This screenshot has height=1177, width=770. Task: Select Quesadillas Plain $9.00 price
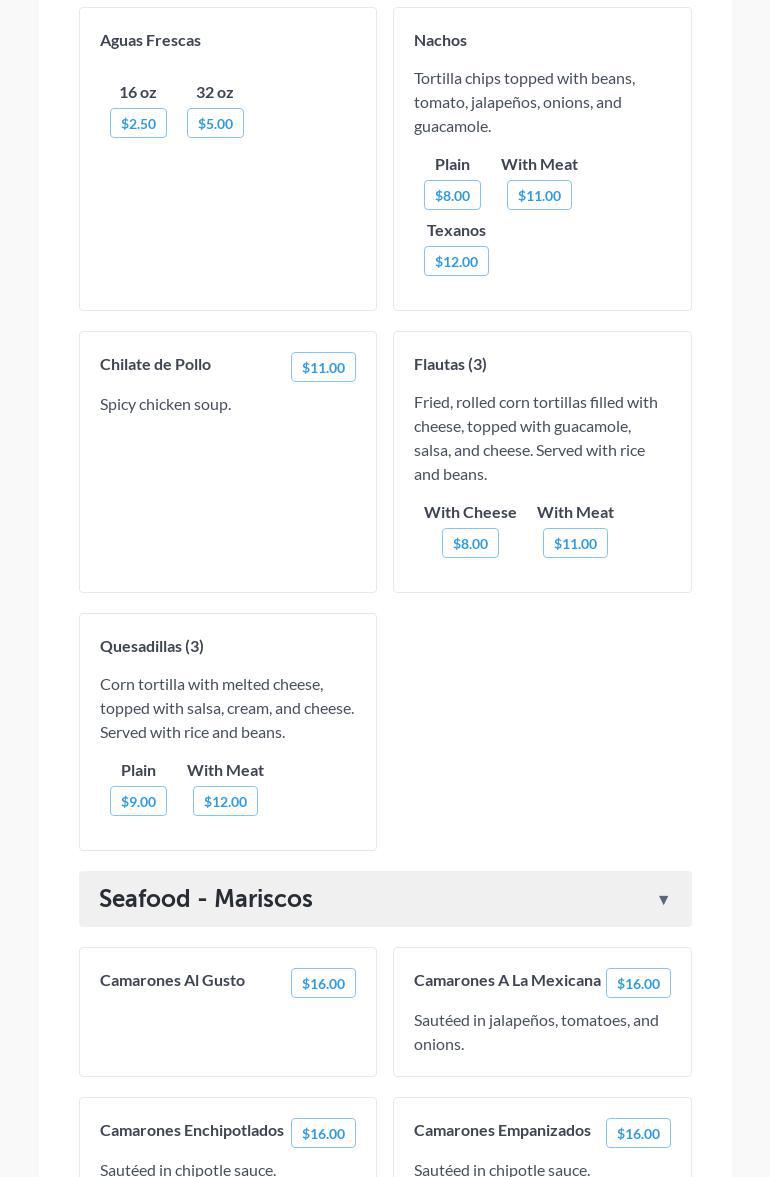pyautogui.click(x=138, y=802)
